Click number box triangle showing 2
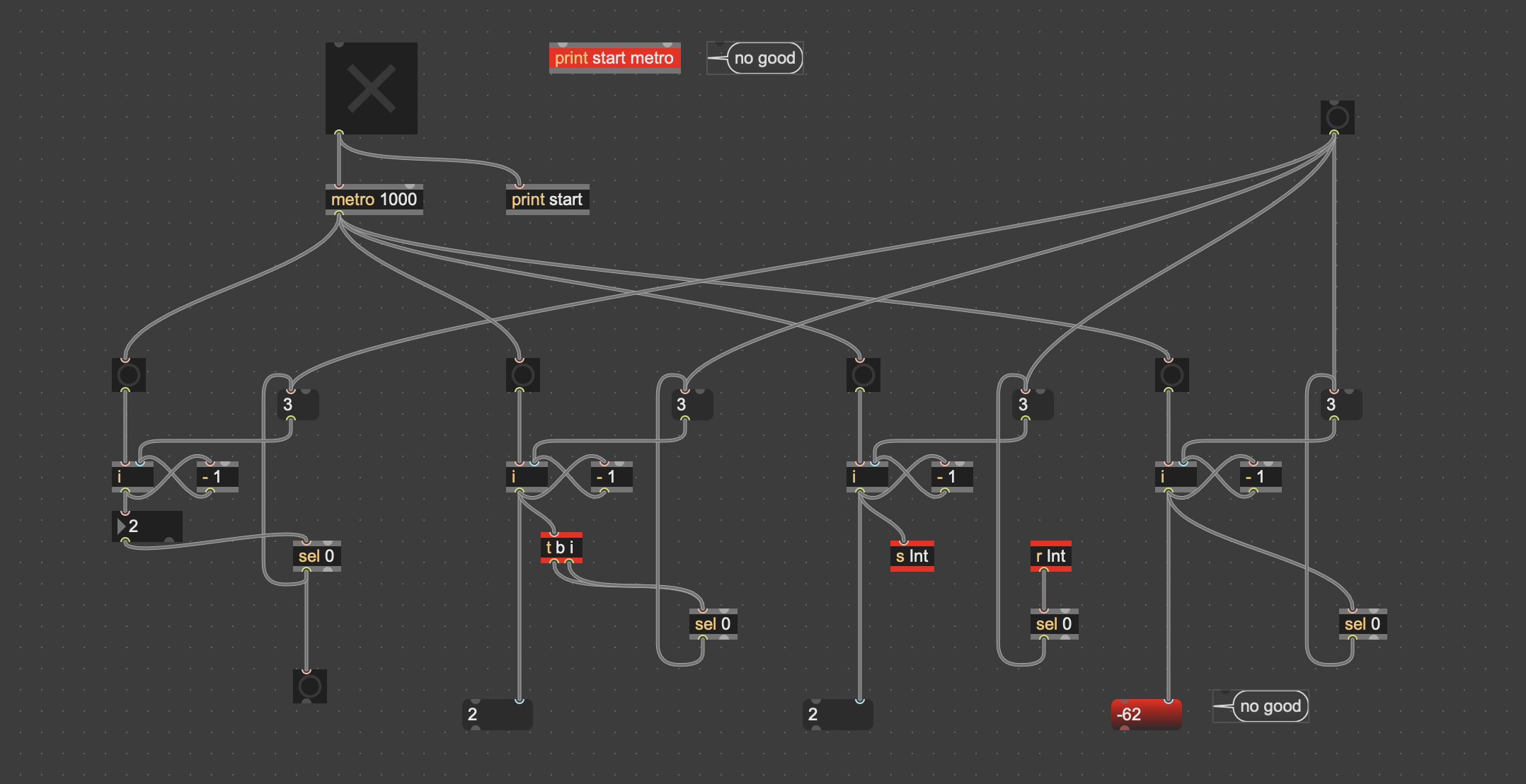The width and height of the screenshot is (1526, 784). pos(147,526)
